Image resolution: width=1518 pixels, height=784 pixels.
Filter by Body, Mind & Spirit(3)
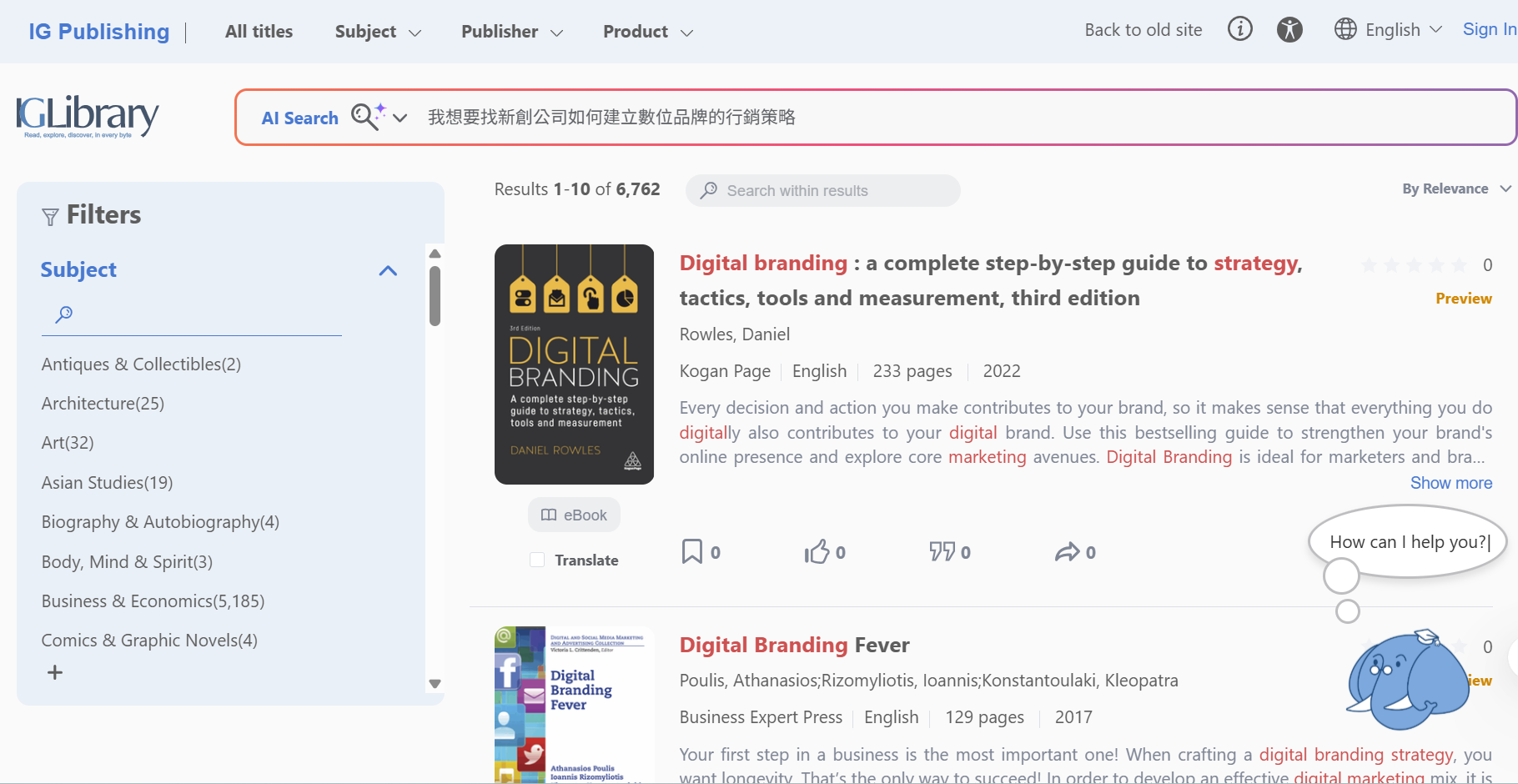click(127, 561)
